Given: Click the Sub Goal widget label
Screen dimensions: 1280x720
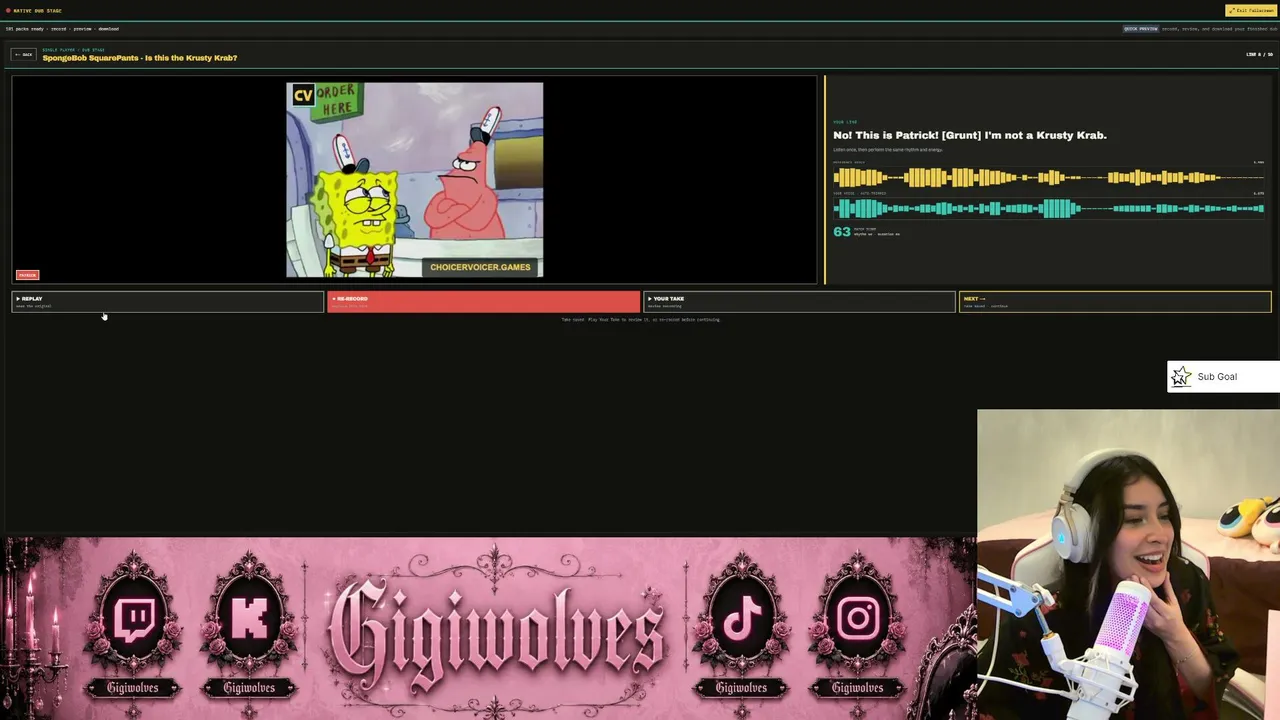Looking at the screenshot, I should [x=1217, y=377].
